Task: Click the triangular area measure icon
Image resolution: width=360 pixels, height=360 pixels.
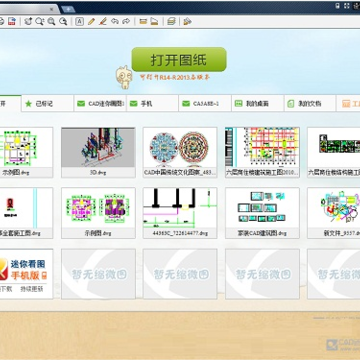Action: 154,22
